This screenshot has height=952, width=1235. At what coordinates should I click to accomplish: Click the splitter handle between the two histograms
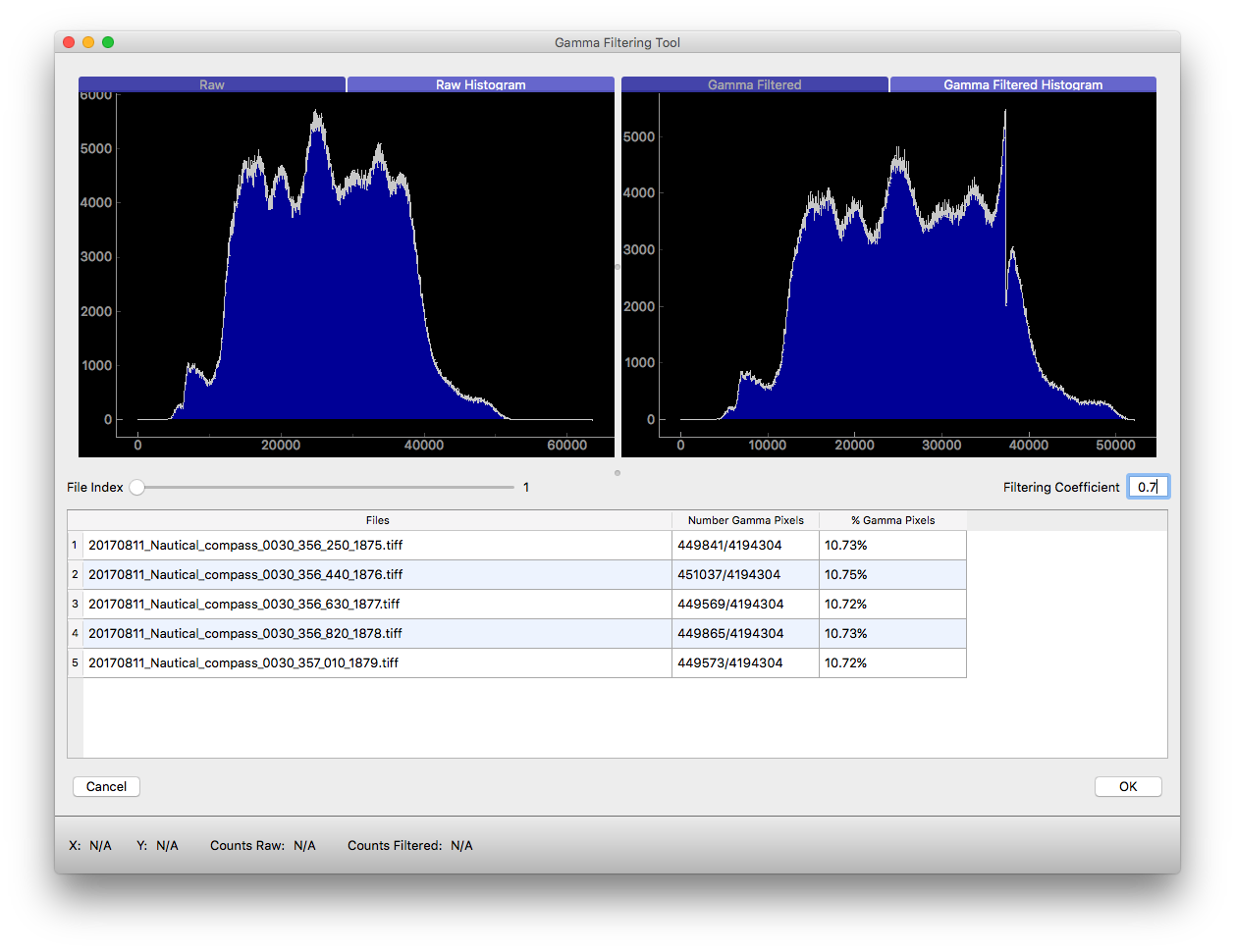617,266
